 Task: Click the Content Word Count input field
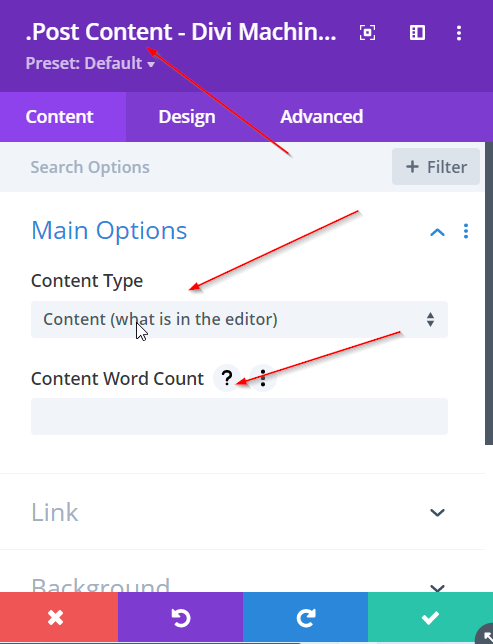pos(239,416)
